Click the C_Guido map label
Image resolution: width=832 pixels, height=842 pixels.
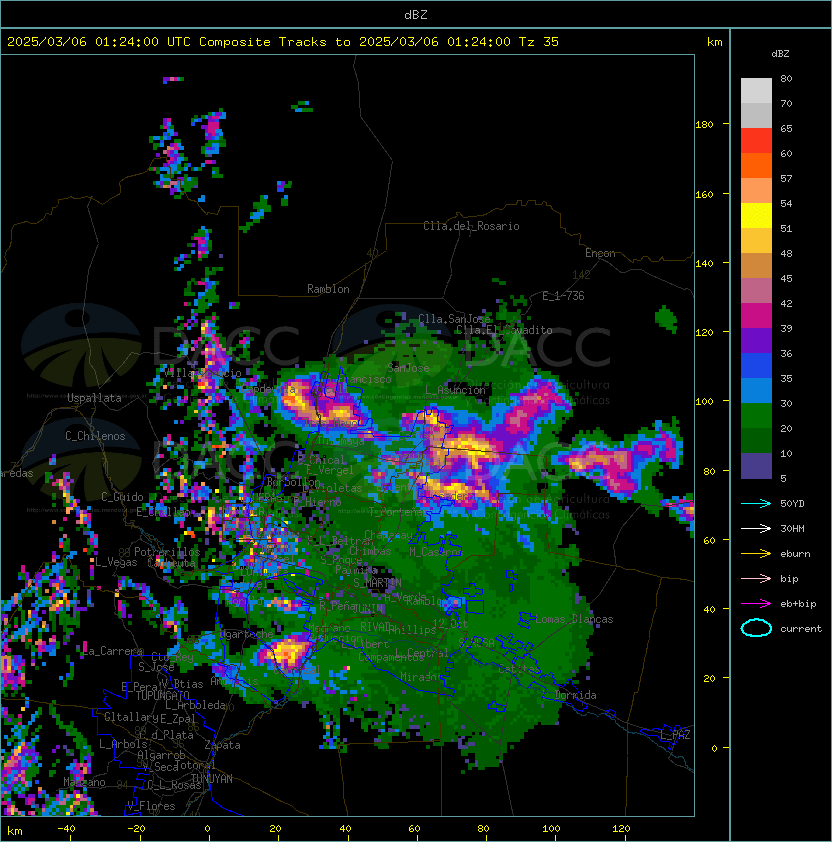coord(122,497)
